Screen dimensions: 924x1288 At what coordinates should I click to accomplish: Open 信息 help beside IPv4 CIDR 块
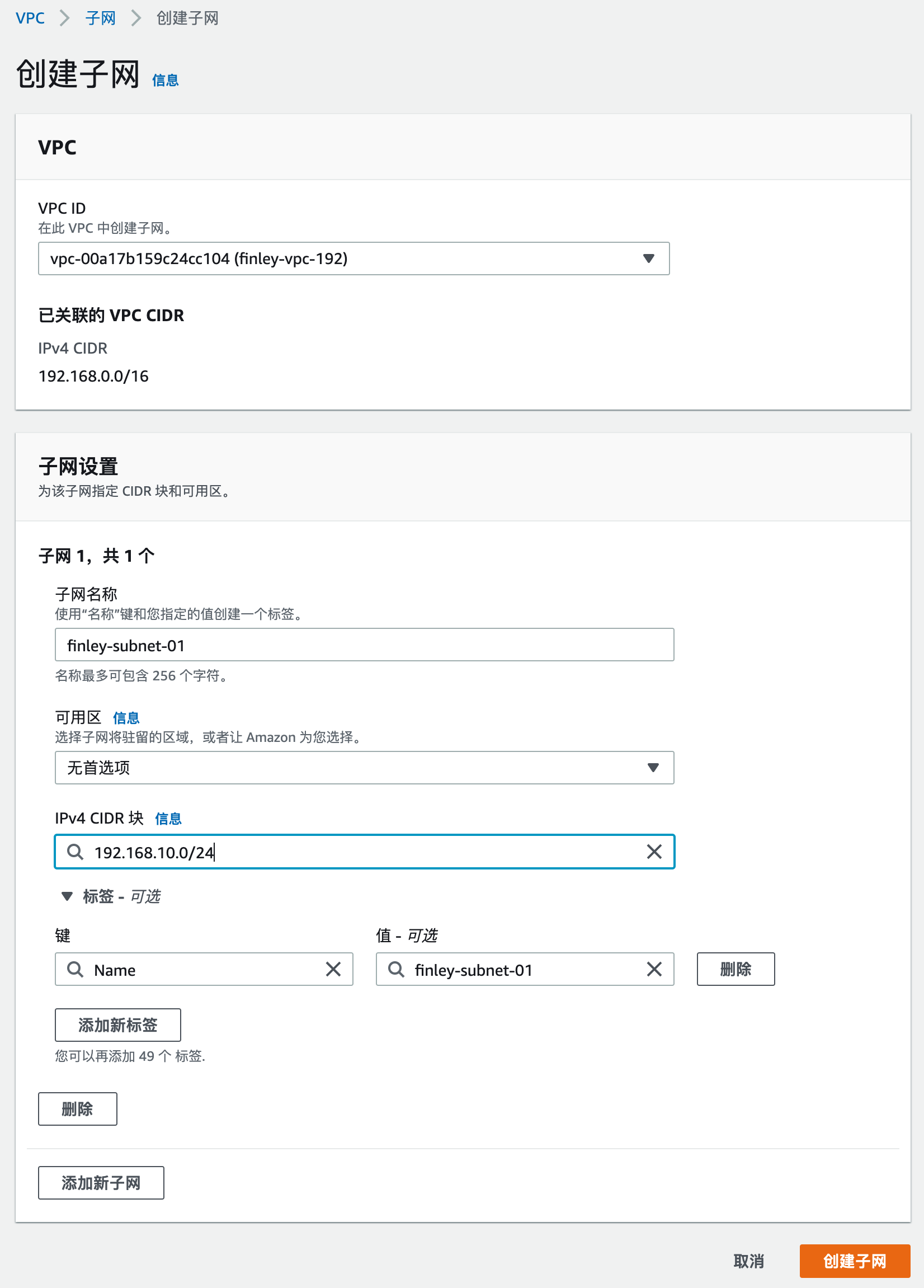coord(168,818)
